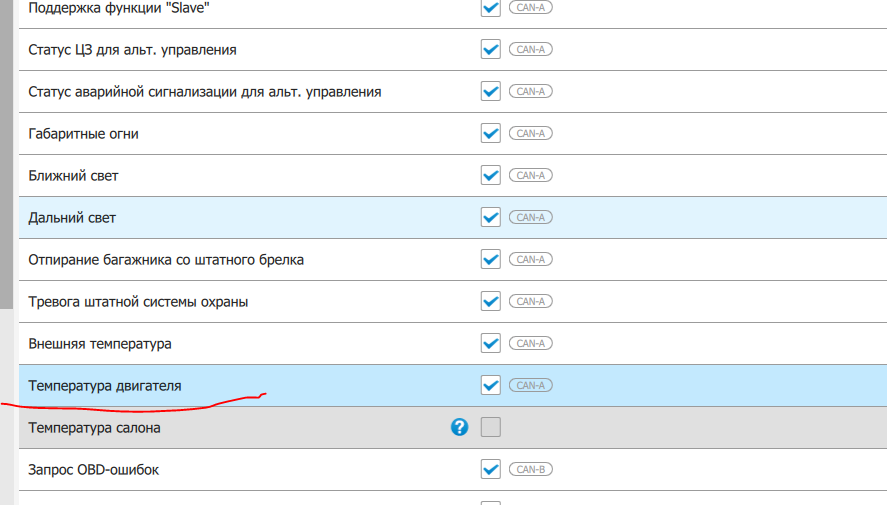This screenshot has height=505, width=887.
Task: Select the Температура салона row label
Action: point(94,428)
